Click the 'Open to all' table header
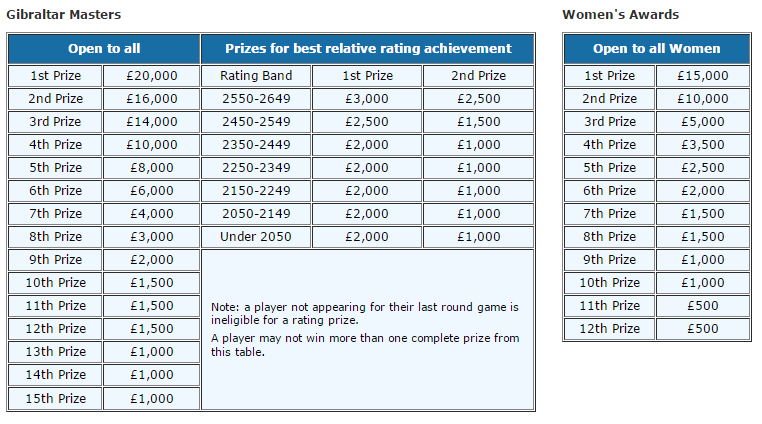The image size is (762, 424). [104, 49]
